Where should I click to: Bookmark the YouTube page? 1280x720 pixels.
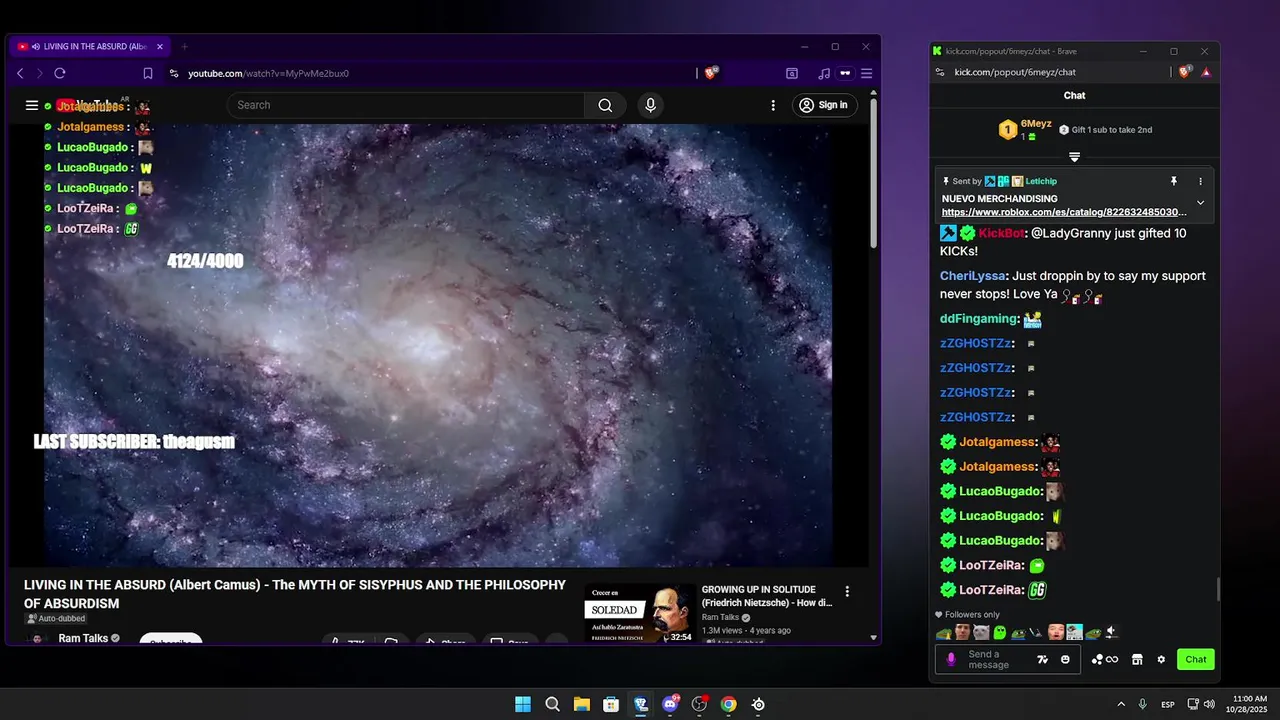(x=147, y=73)
